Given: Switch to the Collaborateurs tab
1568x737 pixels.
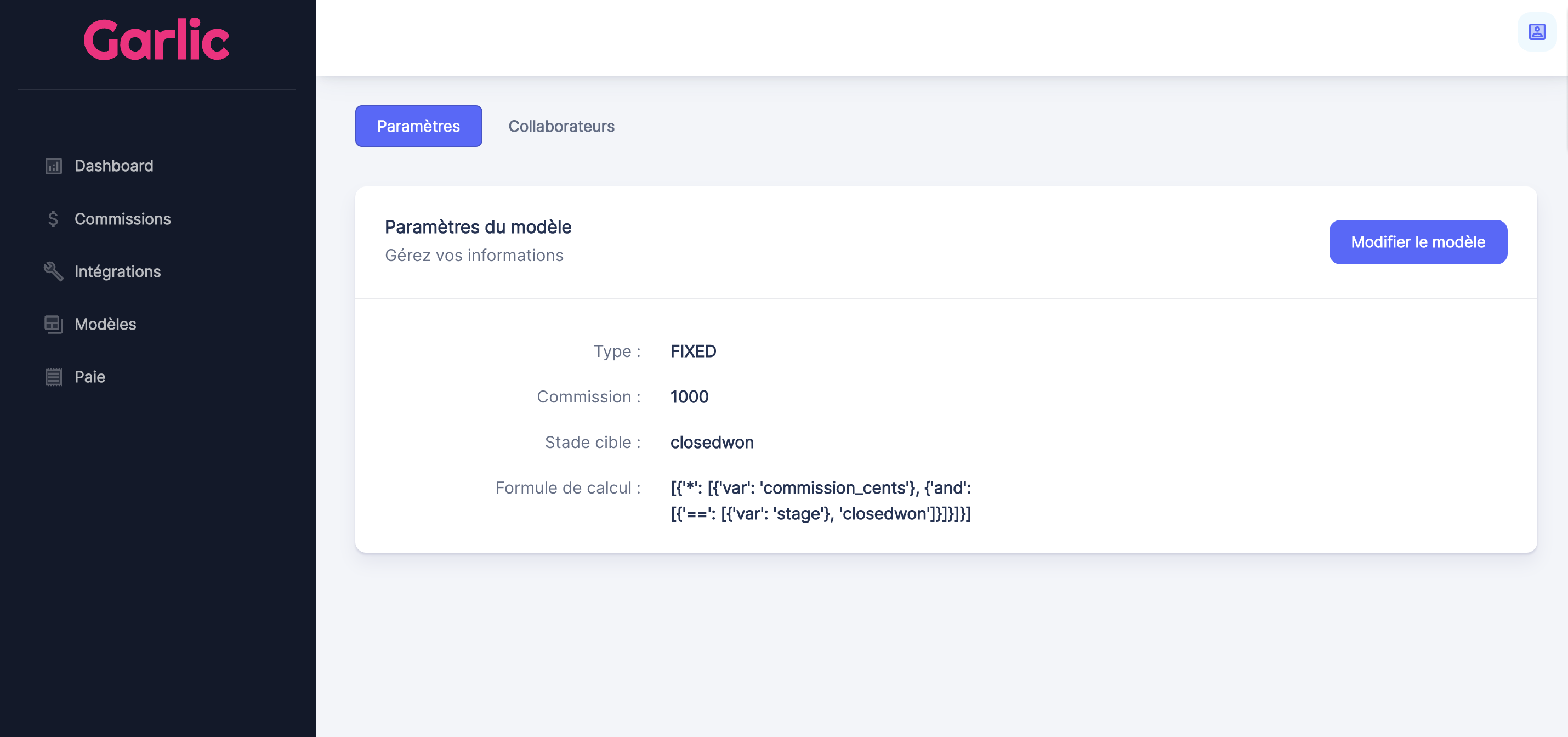Looking at the screenshot, I should pyautogui.click(x=561, y=126).
